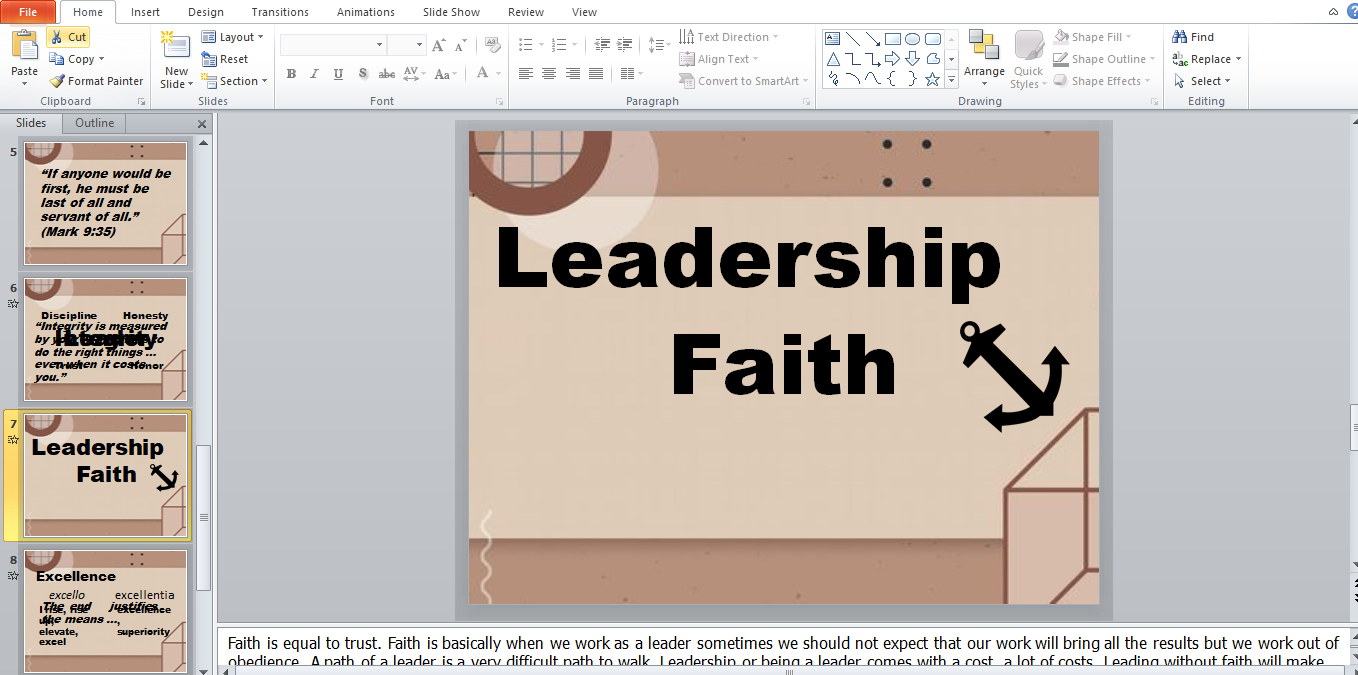Pick the Rectangle shape in the gallery
This screenshot has height=675, width=1358.
tap(893, 39)
